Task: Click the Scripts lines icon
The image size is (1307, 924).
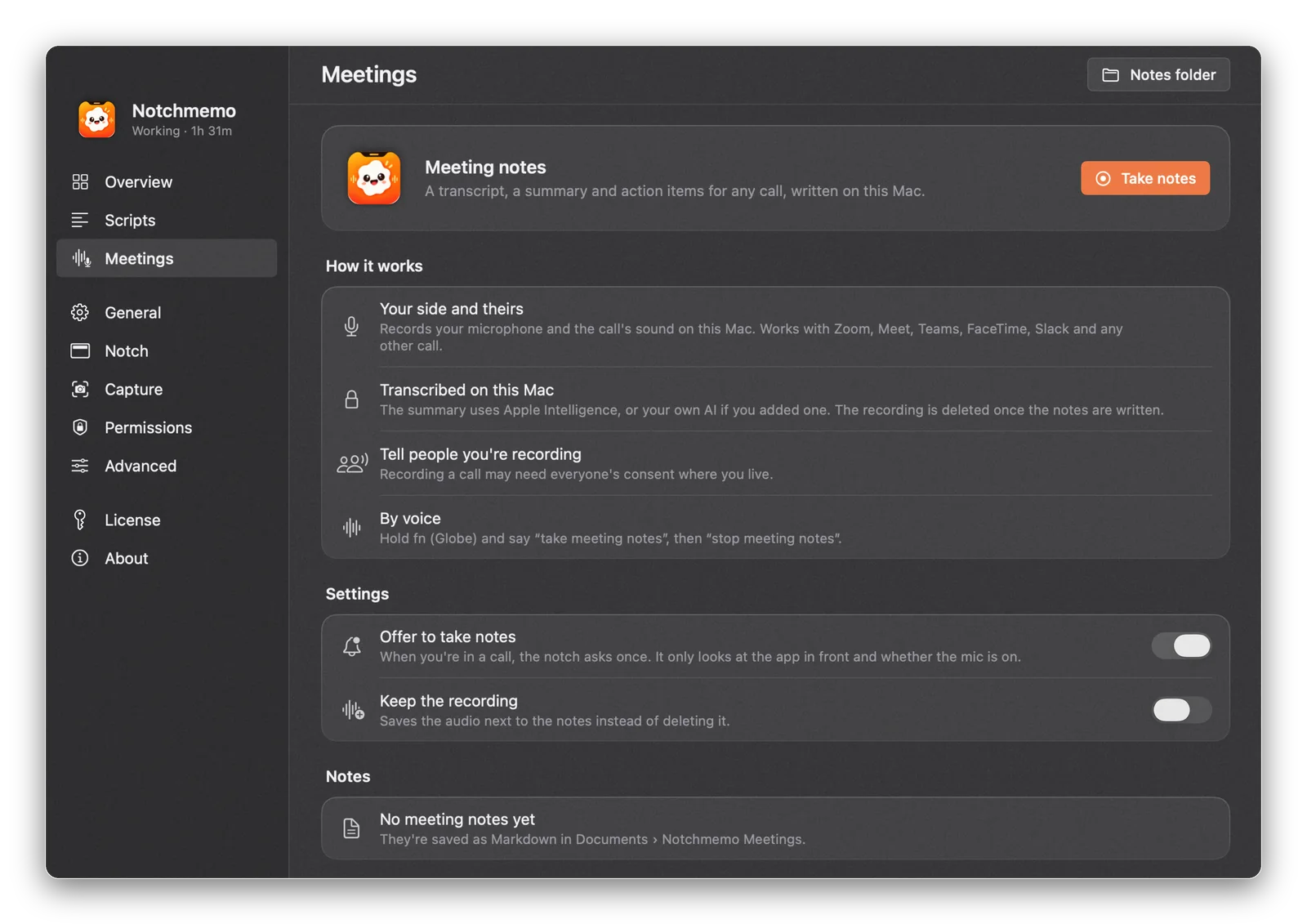Action: point(80,220)
